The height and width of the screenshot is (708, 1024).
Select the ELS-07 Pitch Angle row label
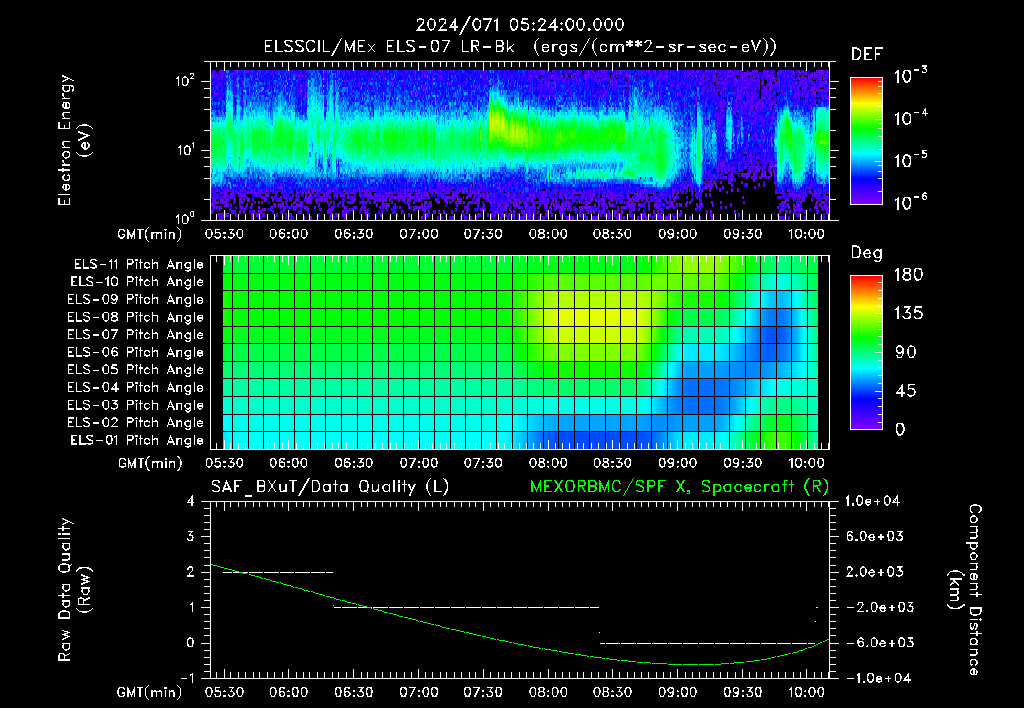135,335
